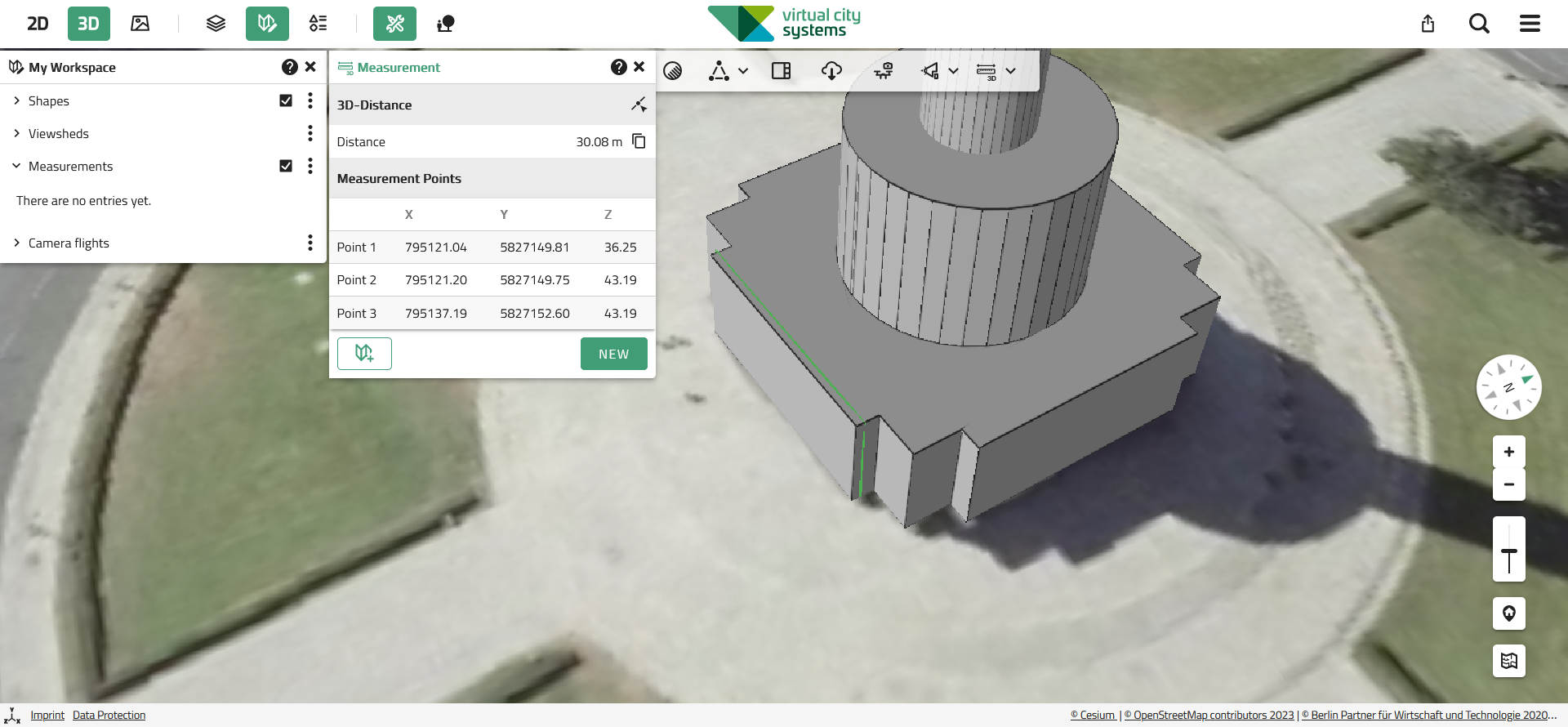
Task: Open the overview map button
Action: click(x=1509, y=661)
